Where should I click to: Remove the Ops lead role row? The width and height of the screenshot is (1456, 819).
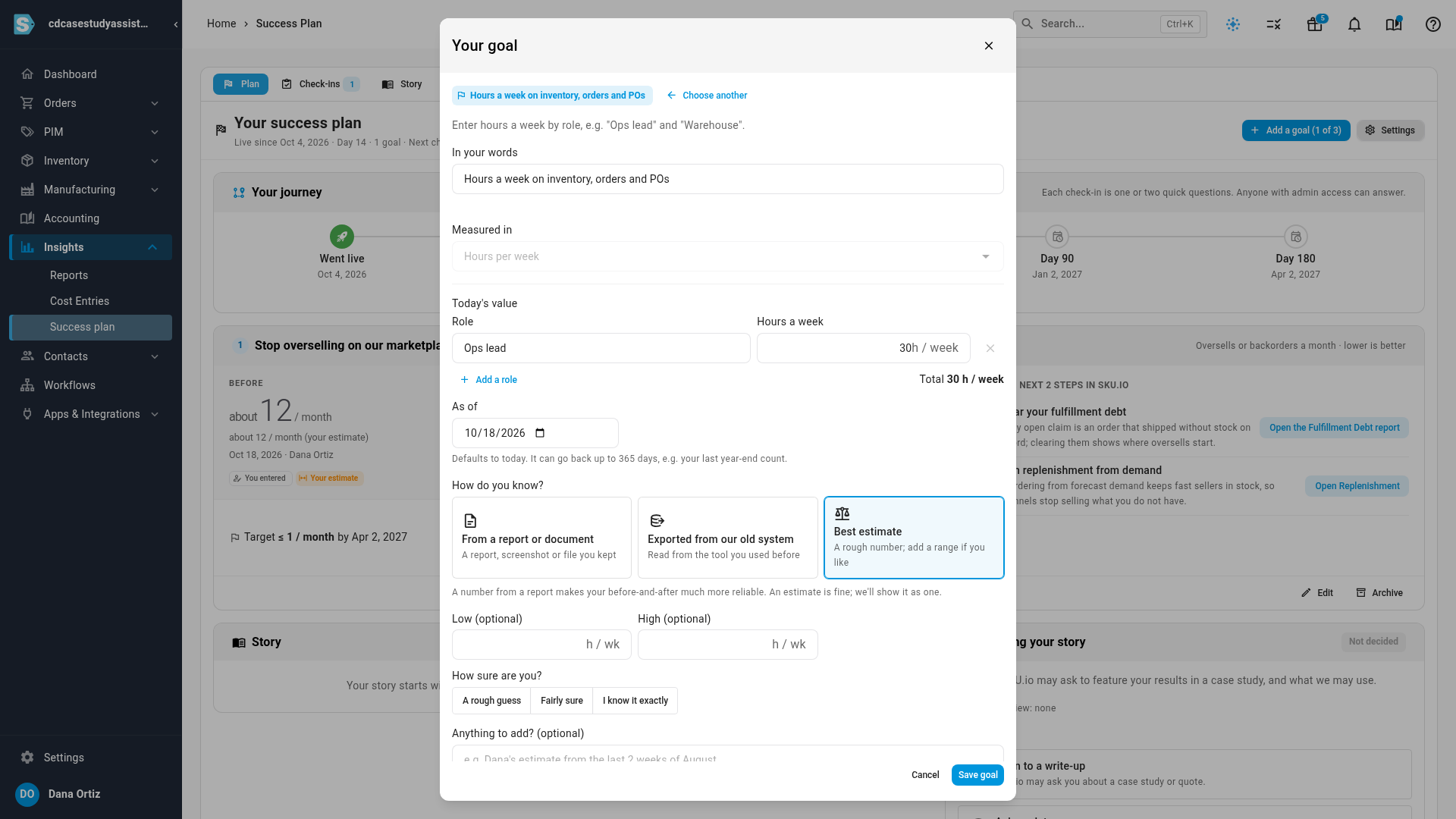tap(990, 348)
